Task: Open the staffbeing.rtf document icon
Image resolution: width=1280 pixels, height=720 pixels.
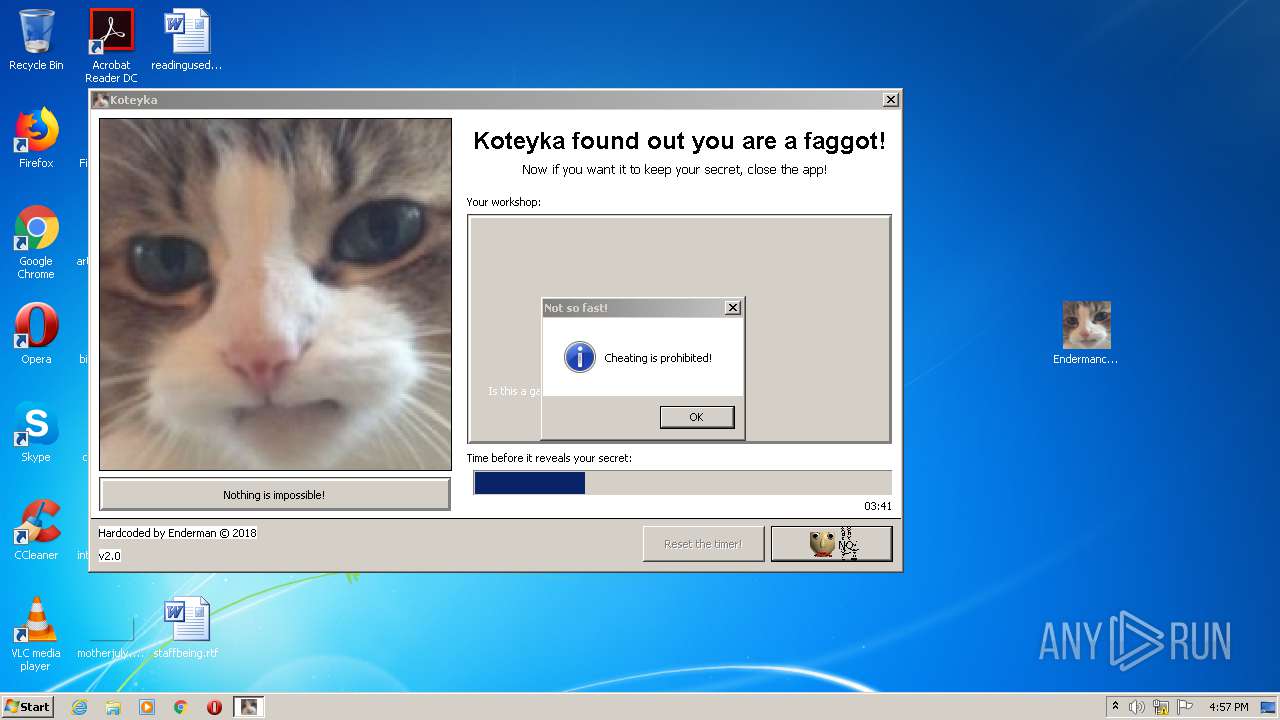Action: [187, 628]
